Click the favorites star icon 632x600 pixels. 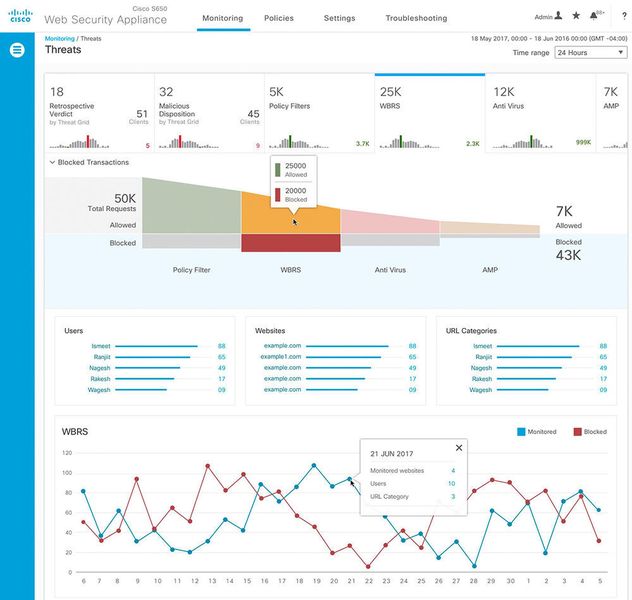tap(576, 16)
